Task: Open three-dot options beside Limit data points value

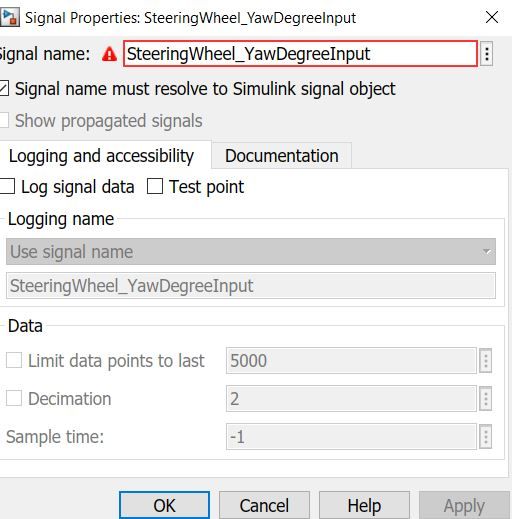Action: tap(486, 360)
